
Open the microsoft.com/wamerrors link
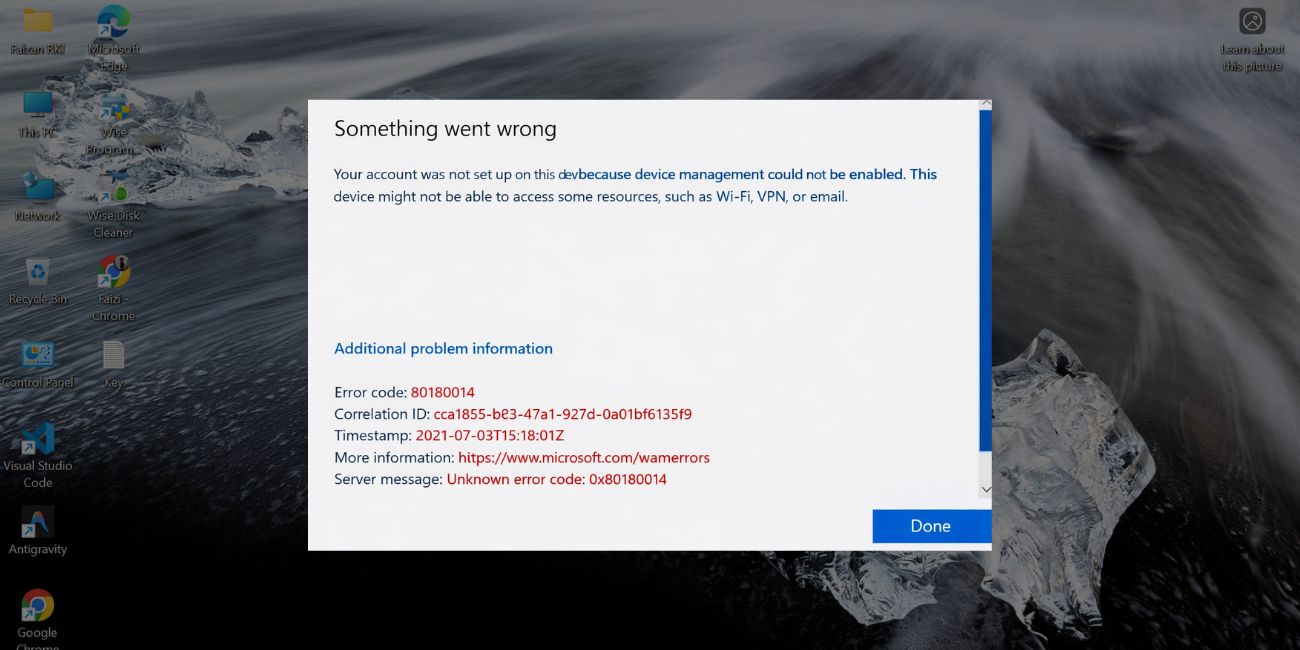tap(583, 457)
